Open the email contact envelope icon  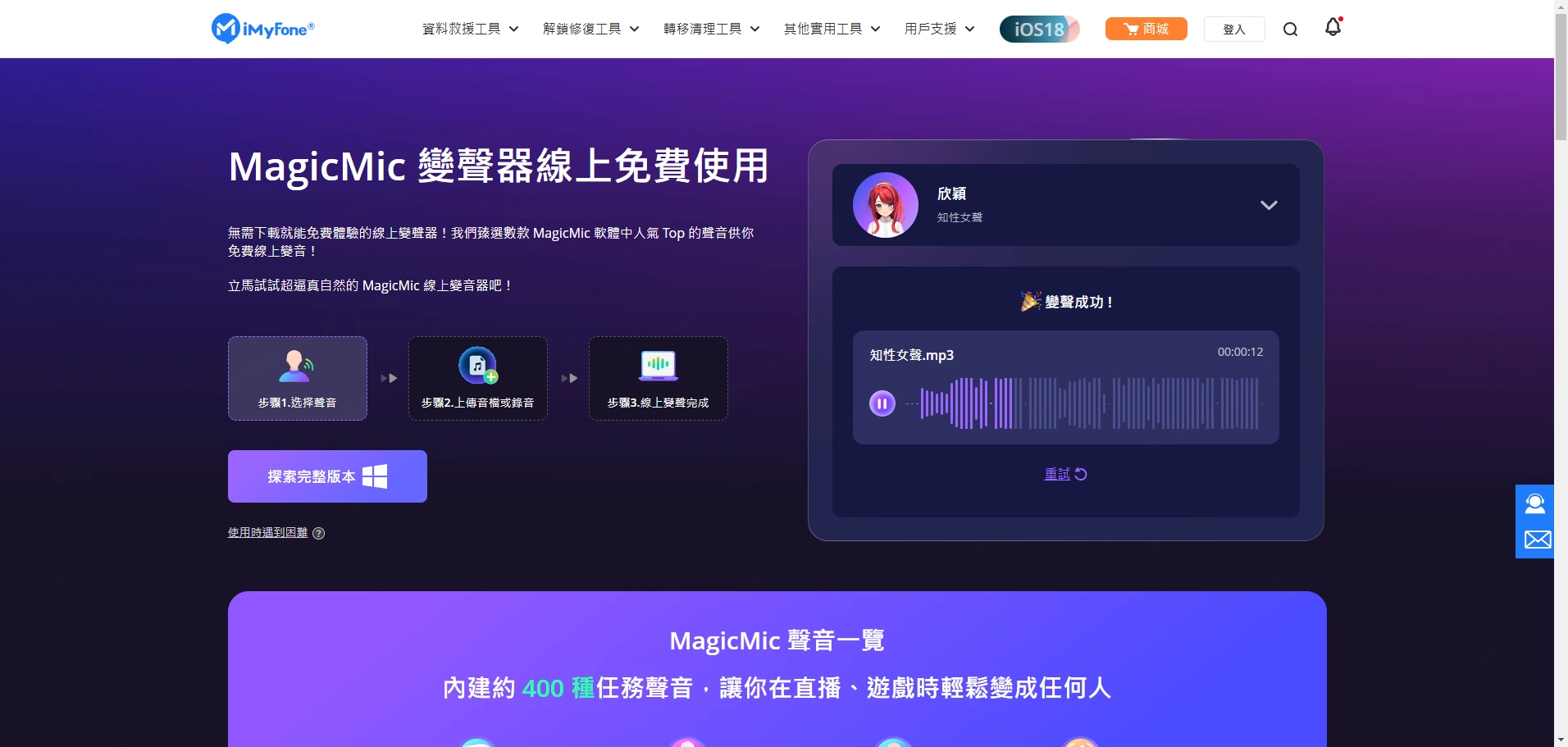1538,540
